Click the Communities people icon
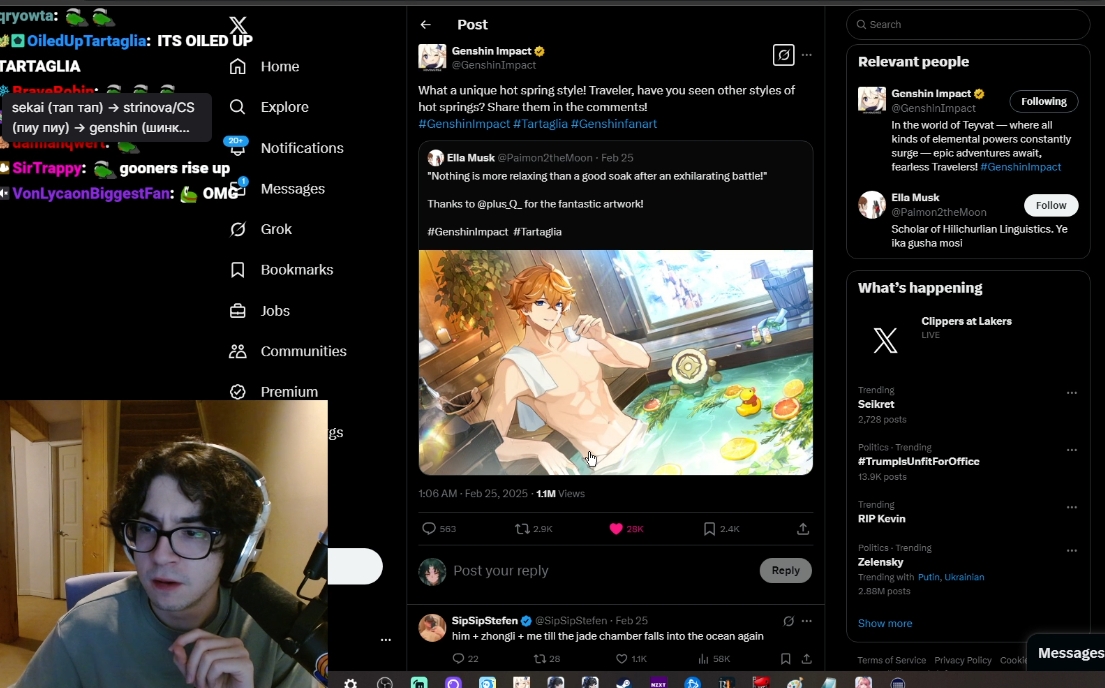 238,351
